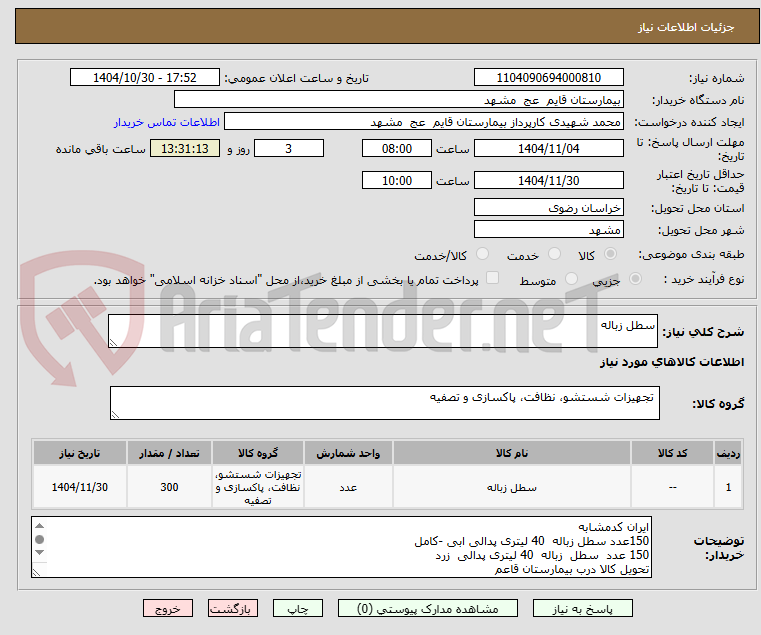Click the تعداد / مقدار column header
Screen dimensions: 761x635
pos(169,453)
